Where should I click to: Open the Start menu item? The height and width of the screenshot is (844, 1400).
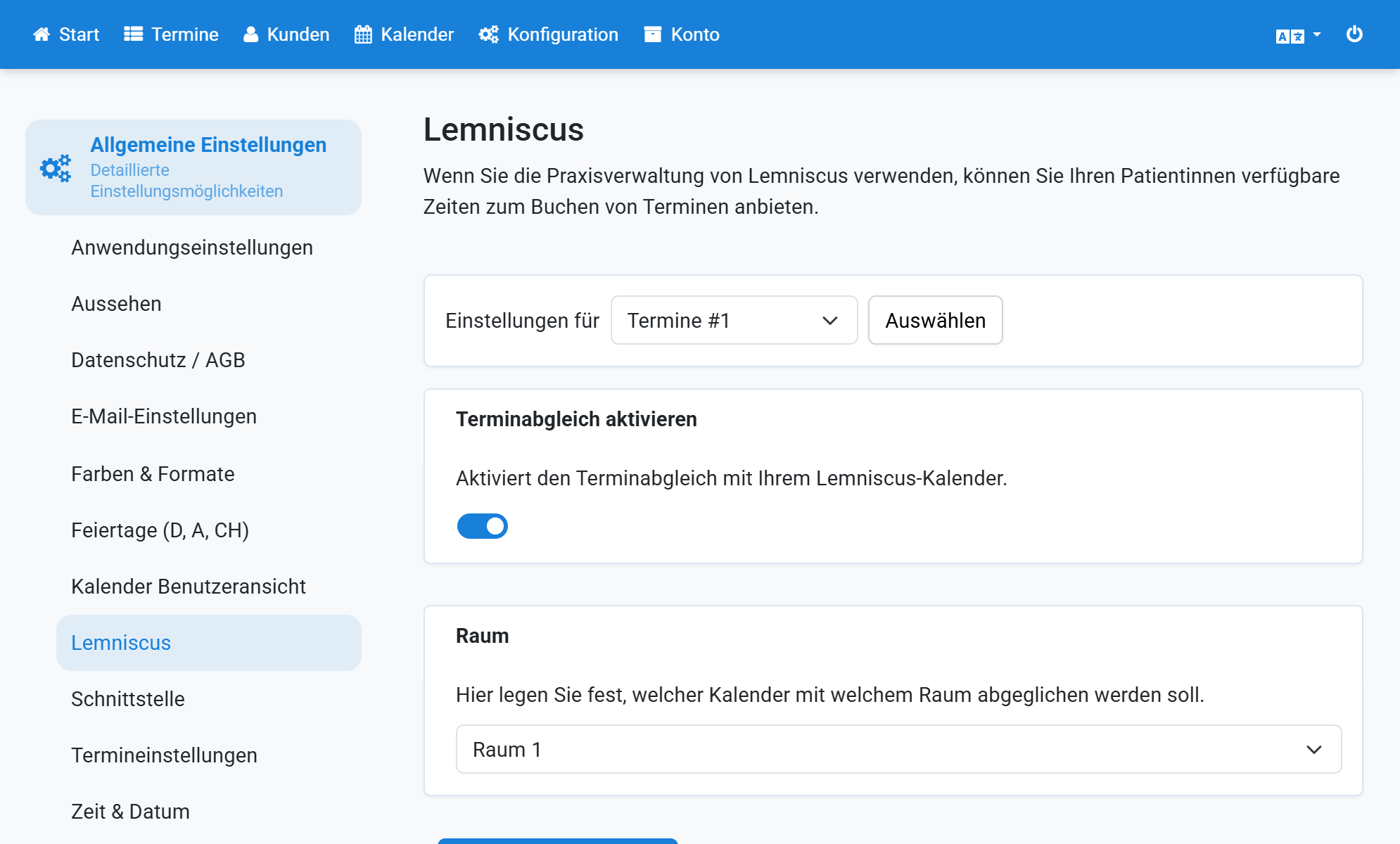[x=66, y=34]
